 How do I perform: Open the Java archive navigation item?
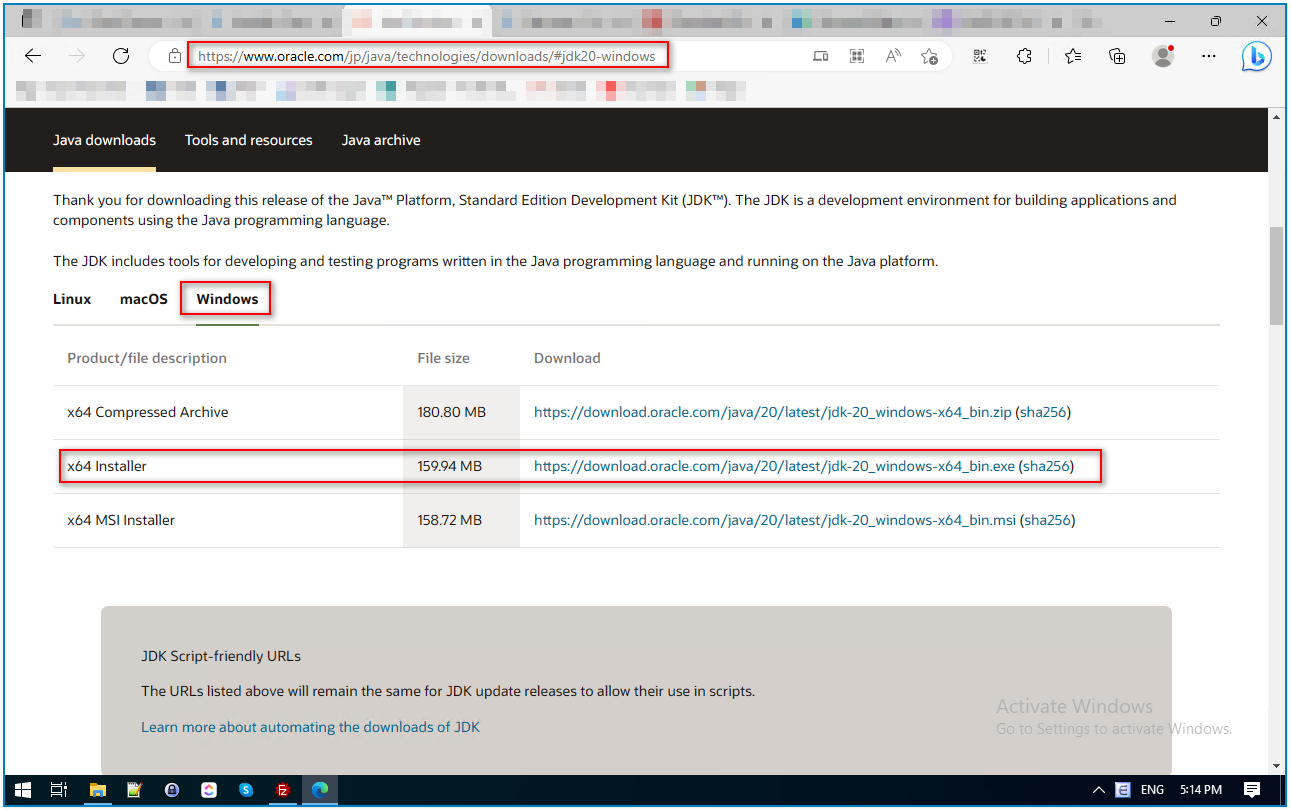pos(381,140)
